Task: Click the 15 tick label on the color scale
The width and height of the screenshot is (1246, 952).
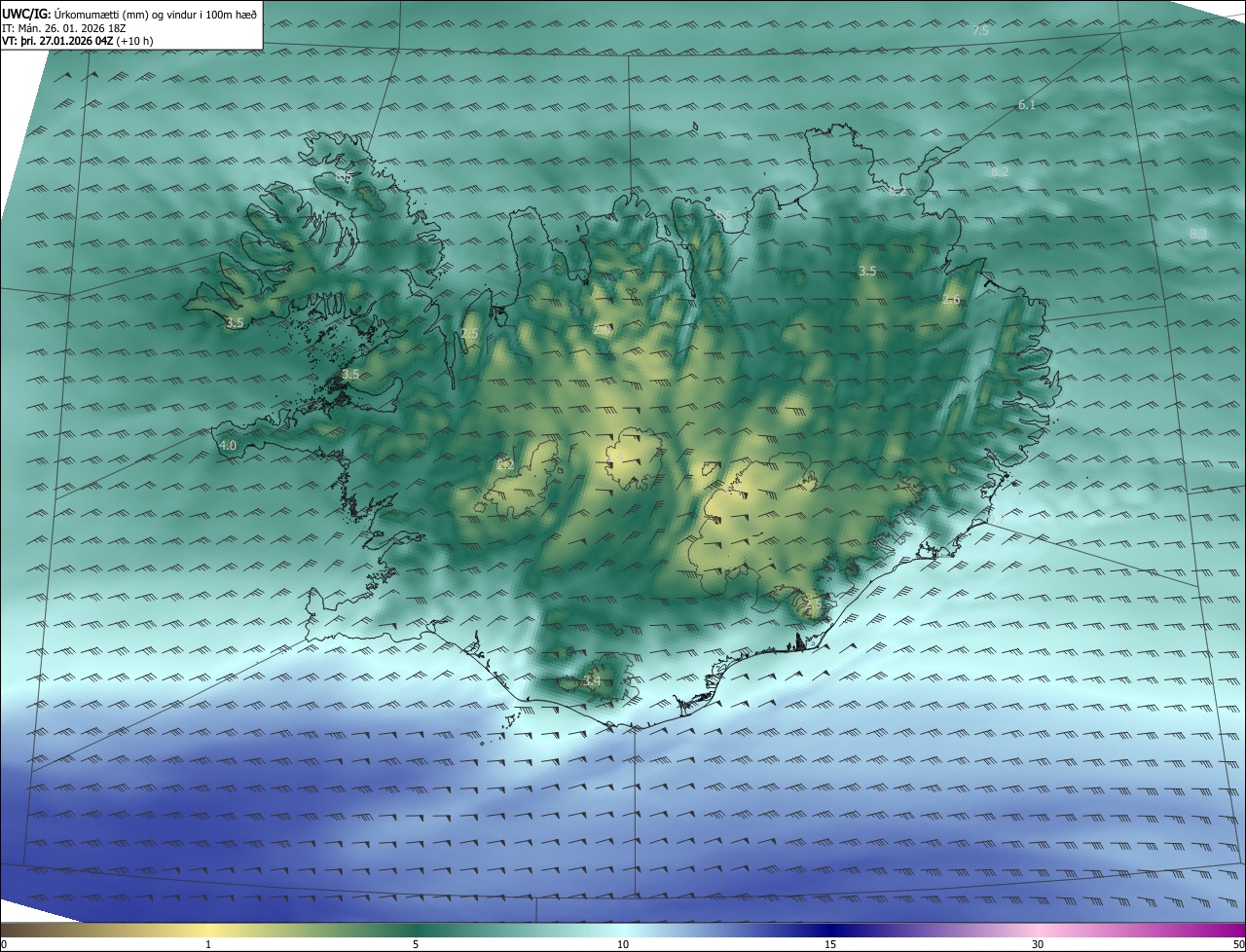Action: click(x=830, y=944)
